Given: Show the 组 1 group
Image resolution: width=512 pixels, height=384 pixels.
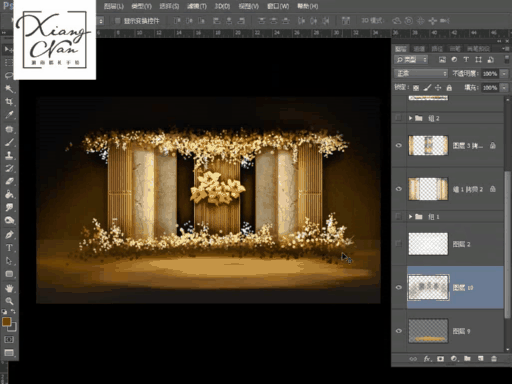Looking at the screenshot, I should pyautogui.click(x=398, y=217).
